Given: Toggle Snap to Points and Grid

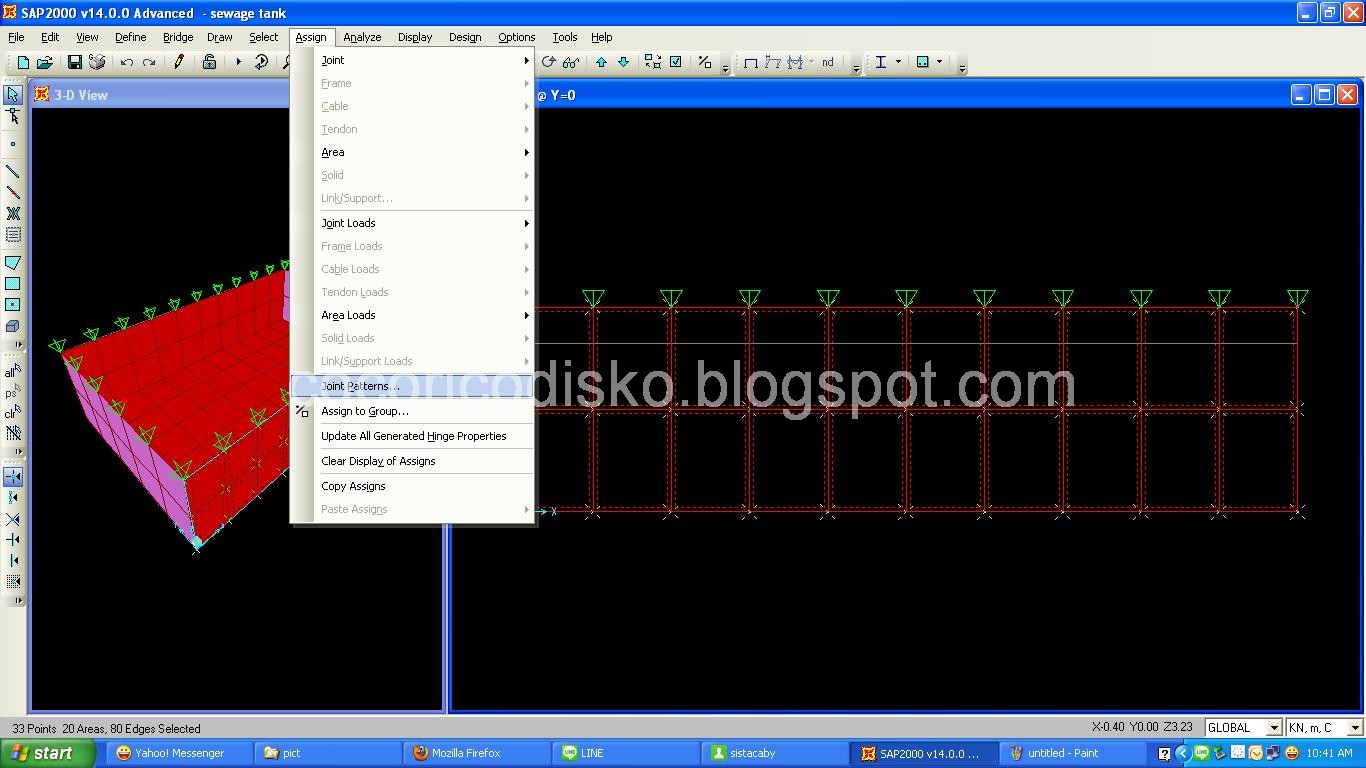Looking at the screenshot, I should pyautogui.click(x=13, y=477).
